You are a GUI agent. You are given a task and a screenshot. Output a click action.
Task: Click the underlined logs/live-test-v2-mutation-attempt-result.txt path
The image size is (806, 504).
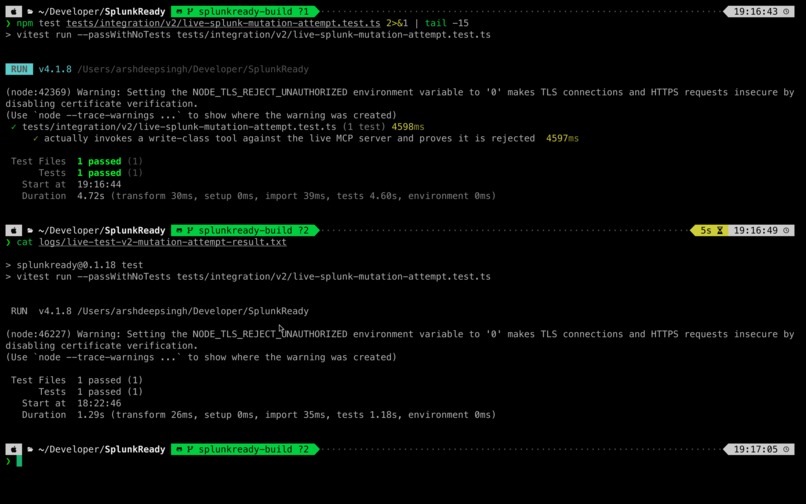pyautogui.click(x=162, y=242)
